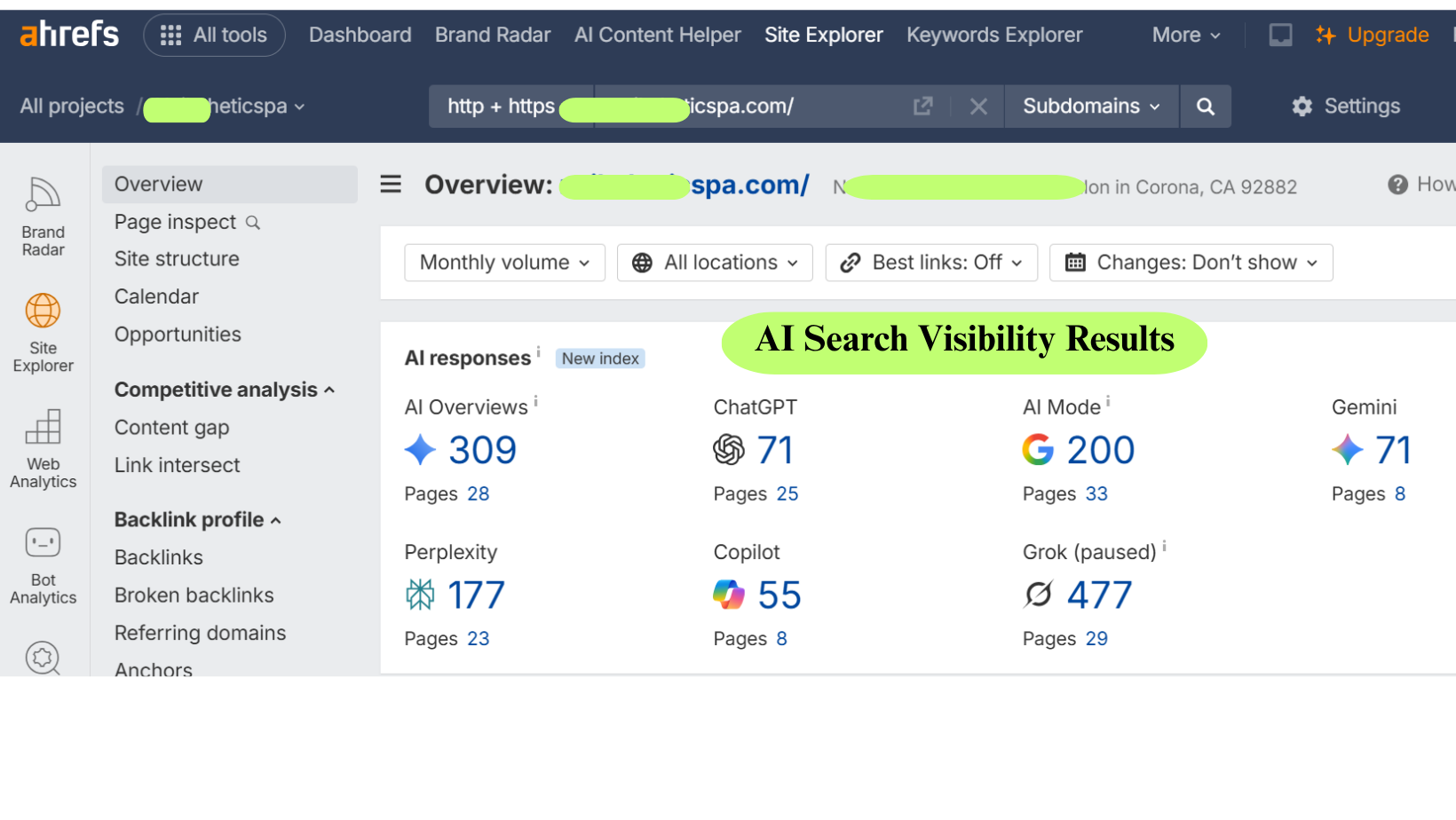Screen dimensions: 1456x820
Task: Open Anchors report
Action: point(154,669)
